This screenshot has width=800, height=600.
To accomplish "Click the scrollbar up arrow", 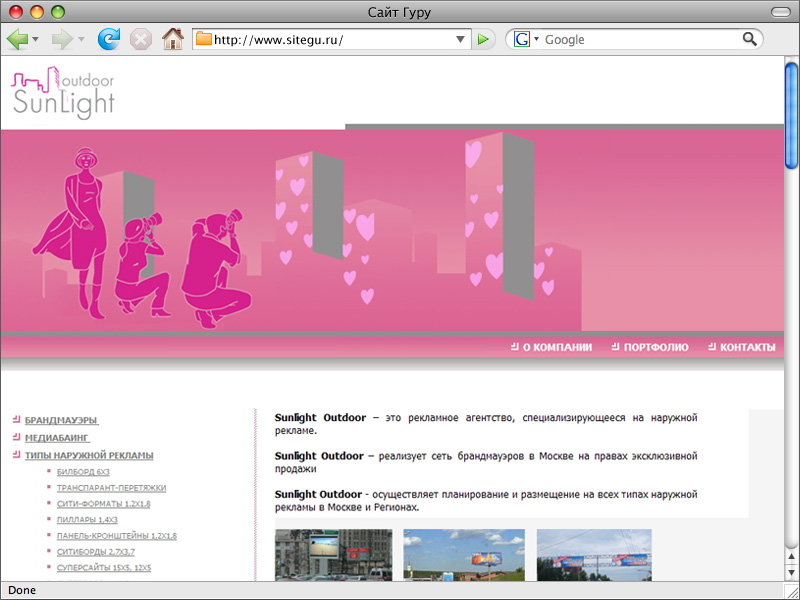I will (791, 556).
